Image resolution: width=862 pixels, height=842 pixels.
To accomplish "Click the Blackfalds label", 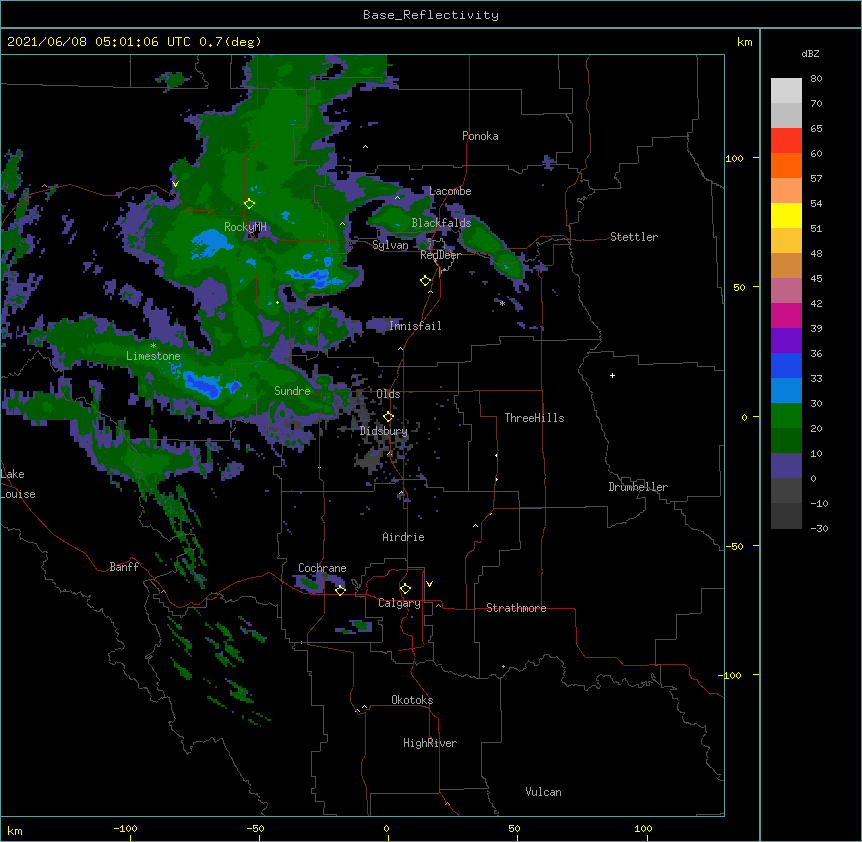I will (441, 223).
